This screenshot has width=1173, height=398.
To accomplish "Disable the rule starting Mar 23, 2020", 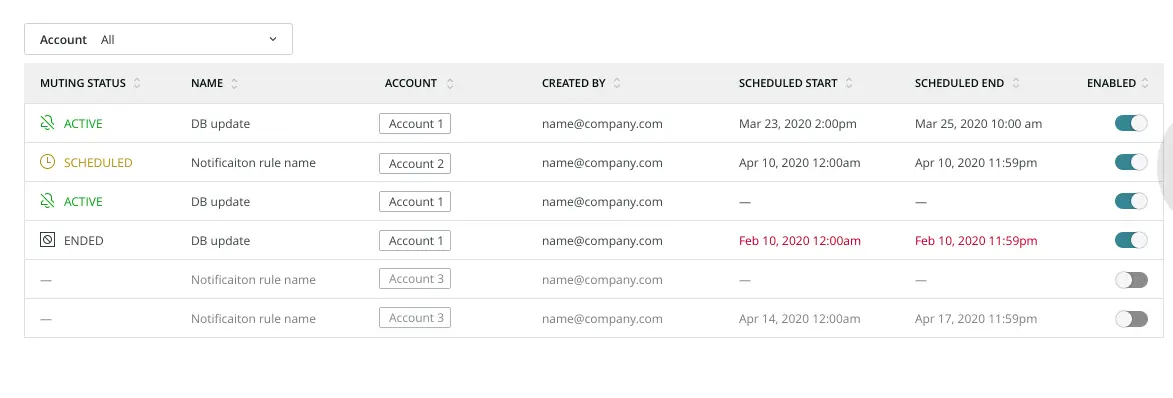I will point(1131,123).
